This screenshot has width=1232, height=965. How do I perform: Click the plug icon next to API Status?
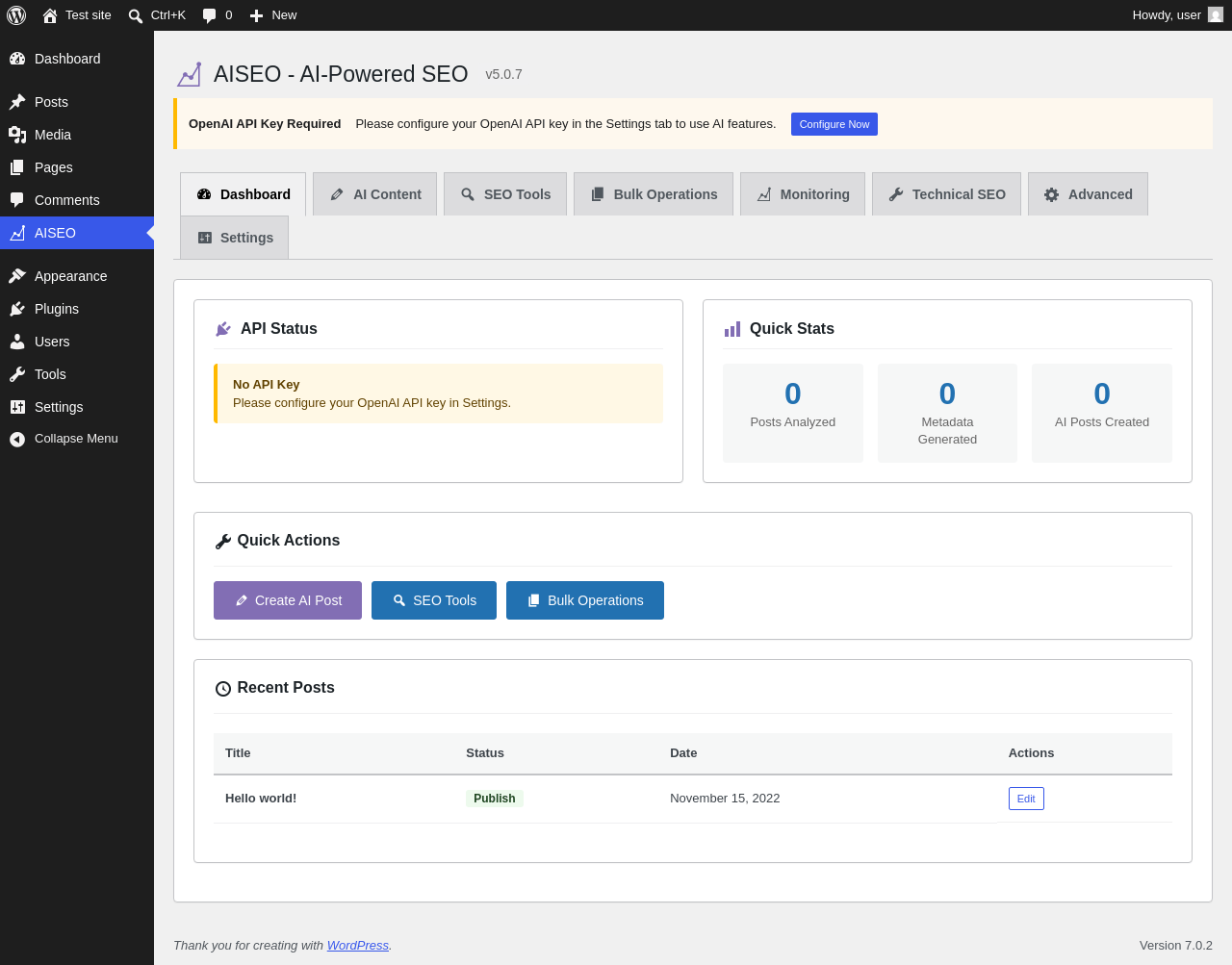click(x=223, y=329)
